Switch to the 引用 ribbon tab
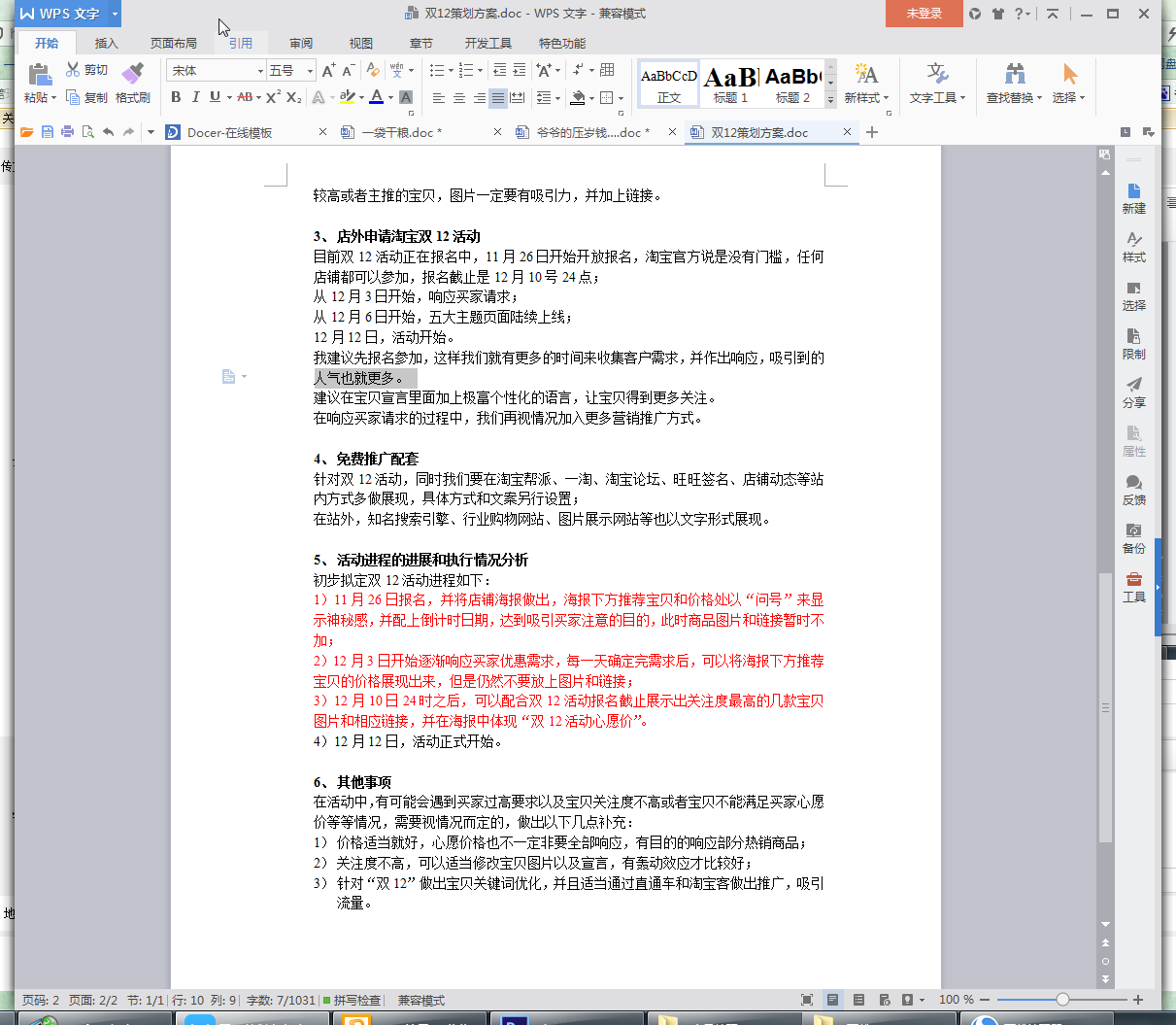Image resolution: width=1176 pixels, height=1025 pixels. pos(240,43)
